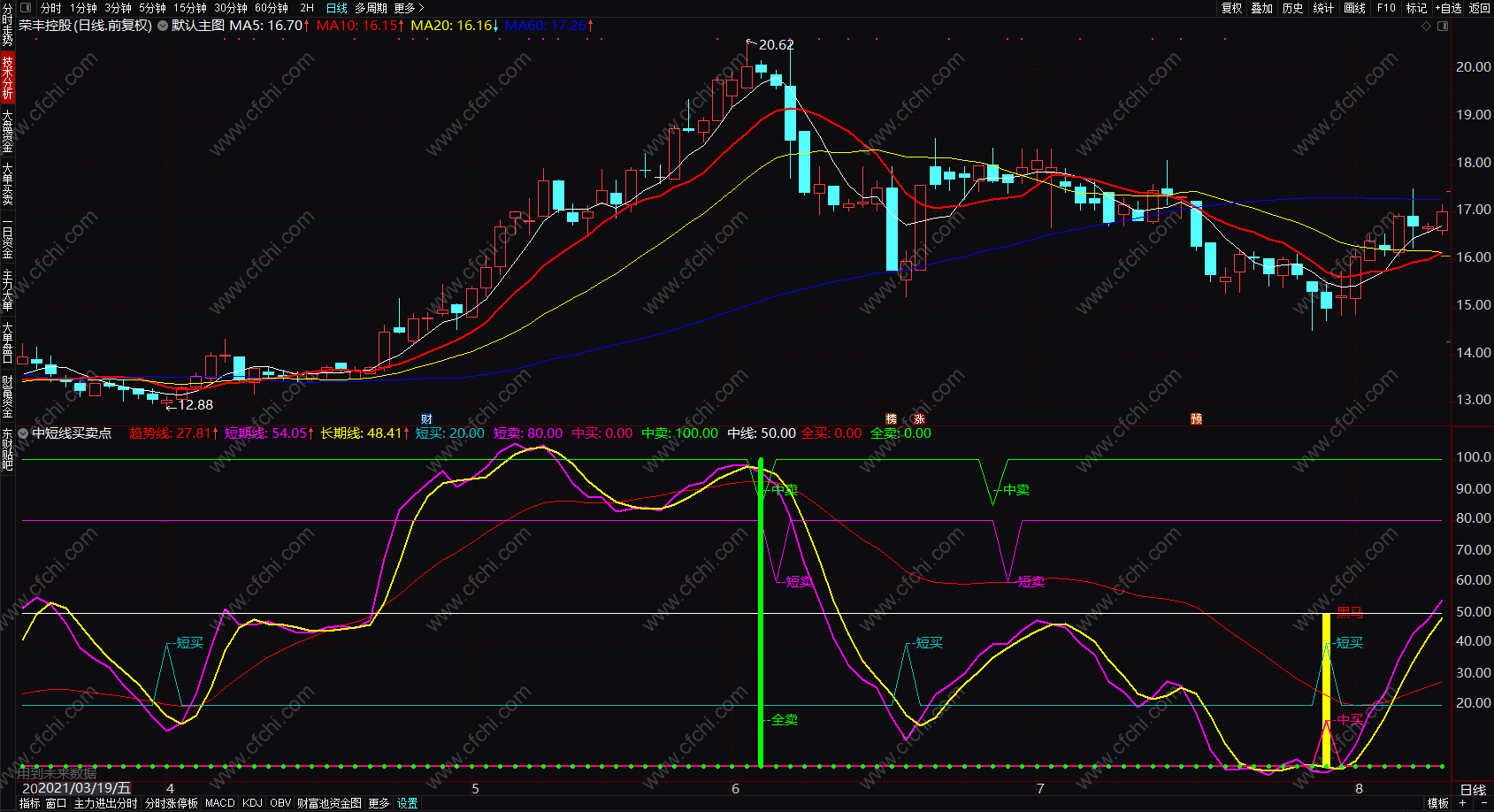Open the 分时走势 side tab
Image resolution: width=1494 pixels, height=812 pixels.
point(7,25)
